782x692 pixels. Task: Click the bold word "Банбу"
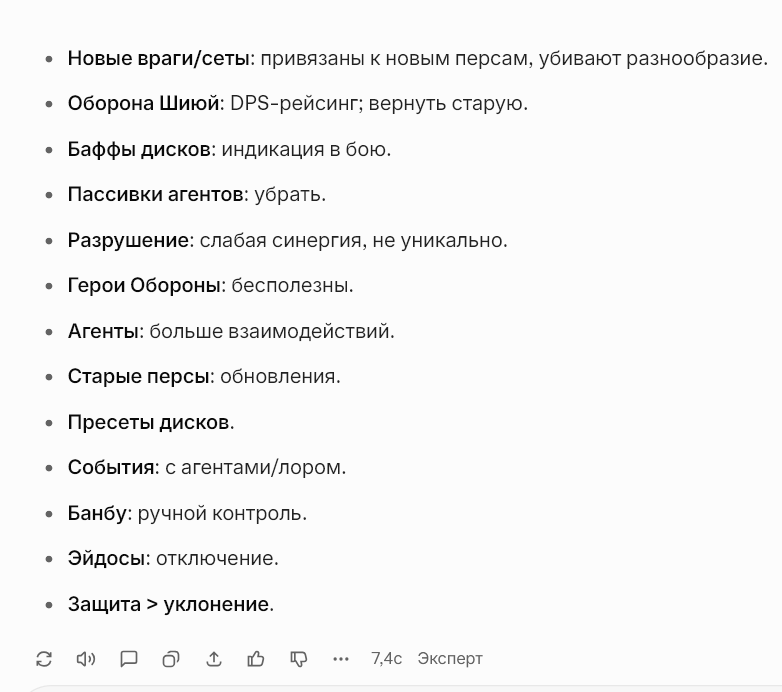coord(98,513)
